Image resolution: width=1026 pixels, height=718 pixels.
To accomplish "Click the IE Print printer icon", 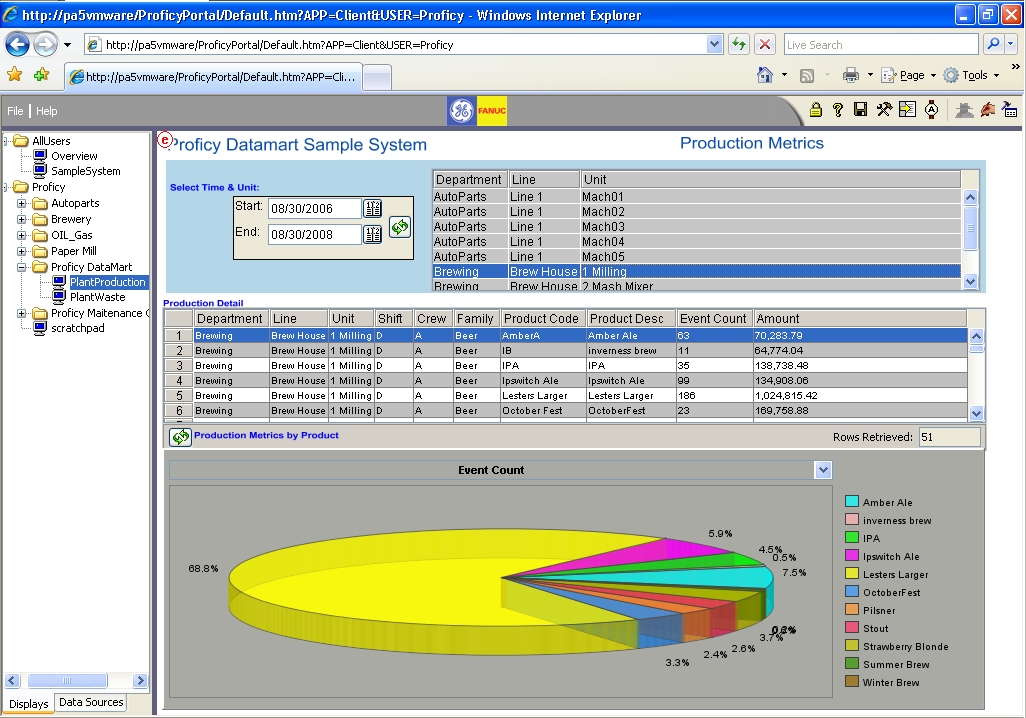I will 851,75.
